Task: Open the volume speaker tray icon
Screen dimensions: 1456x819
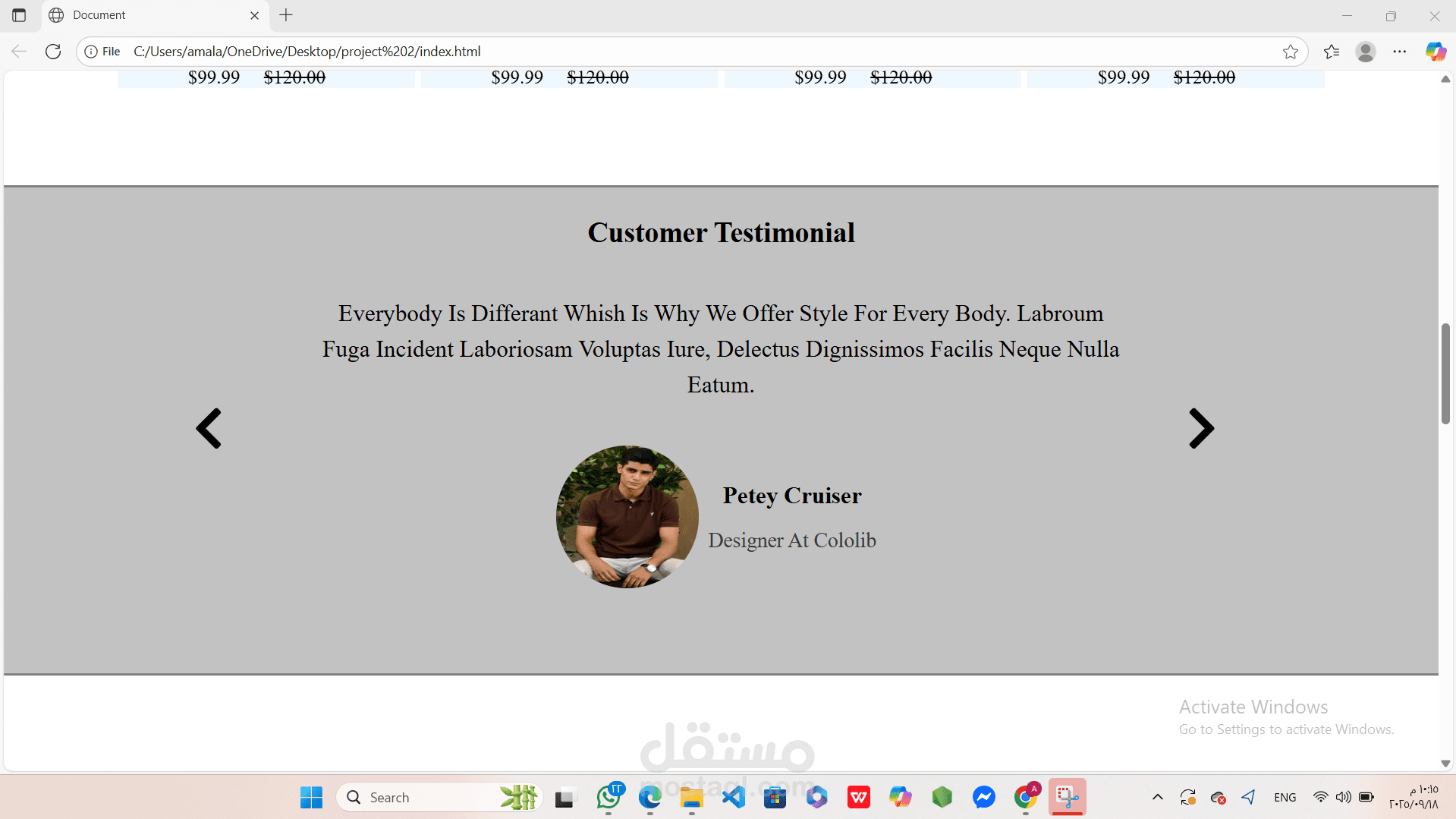Action: 1344,798
